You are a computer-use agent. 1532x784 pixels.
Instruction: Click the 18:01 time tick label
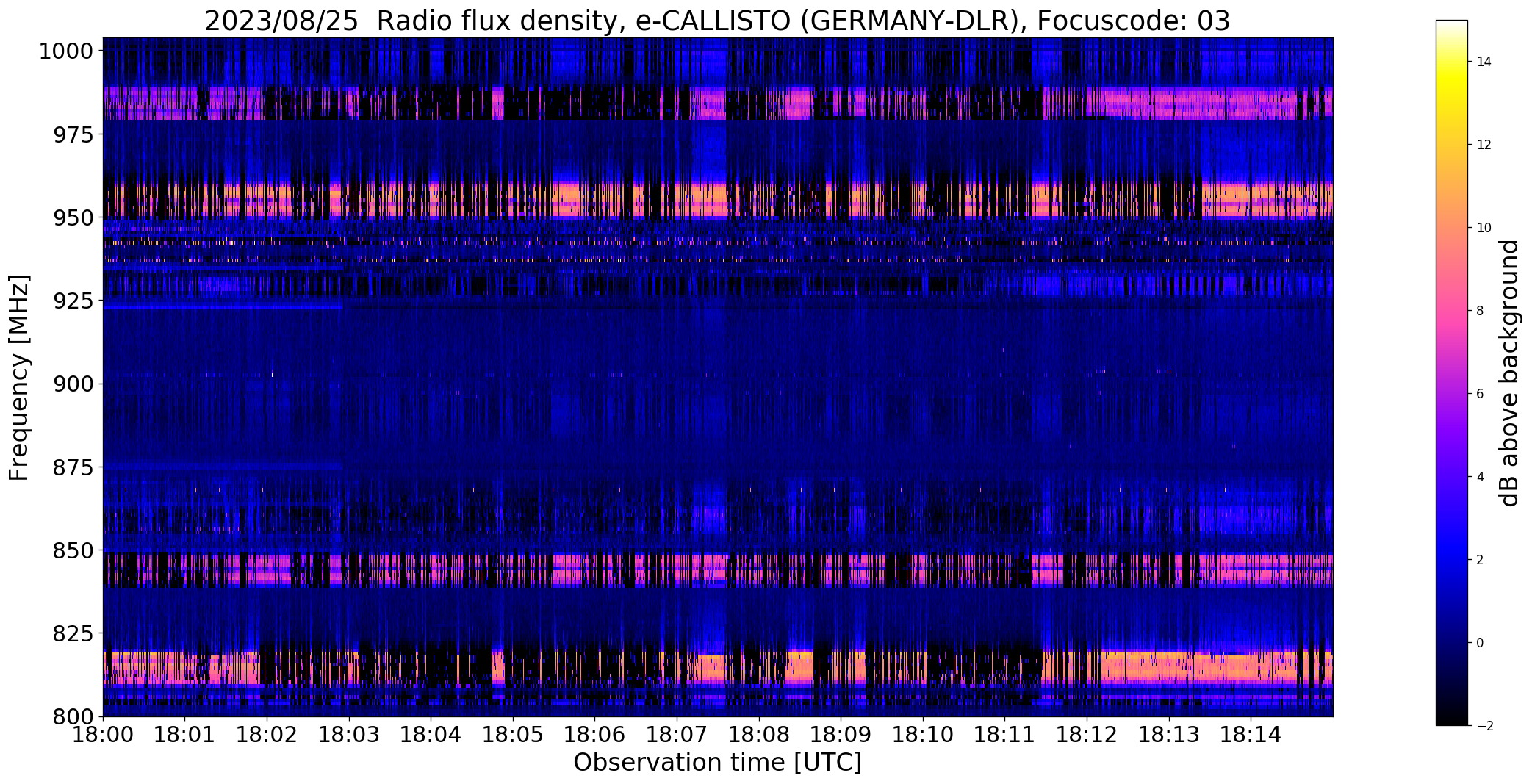[x=185, y=735]
